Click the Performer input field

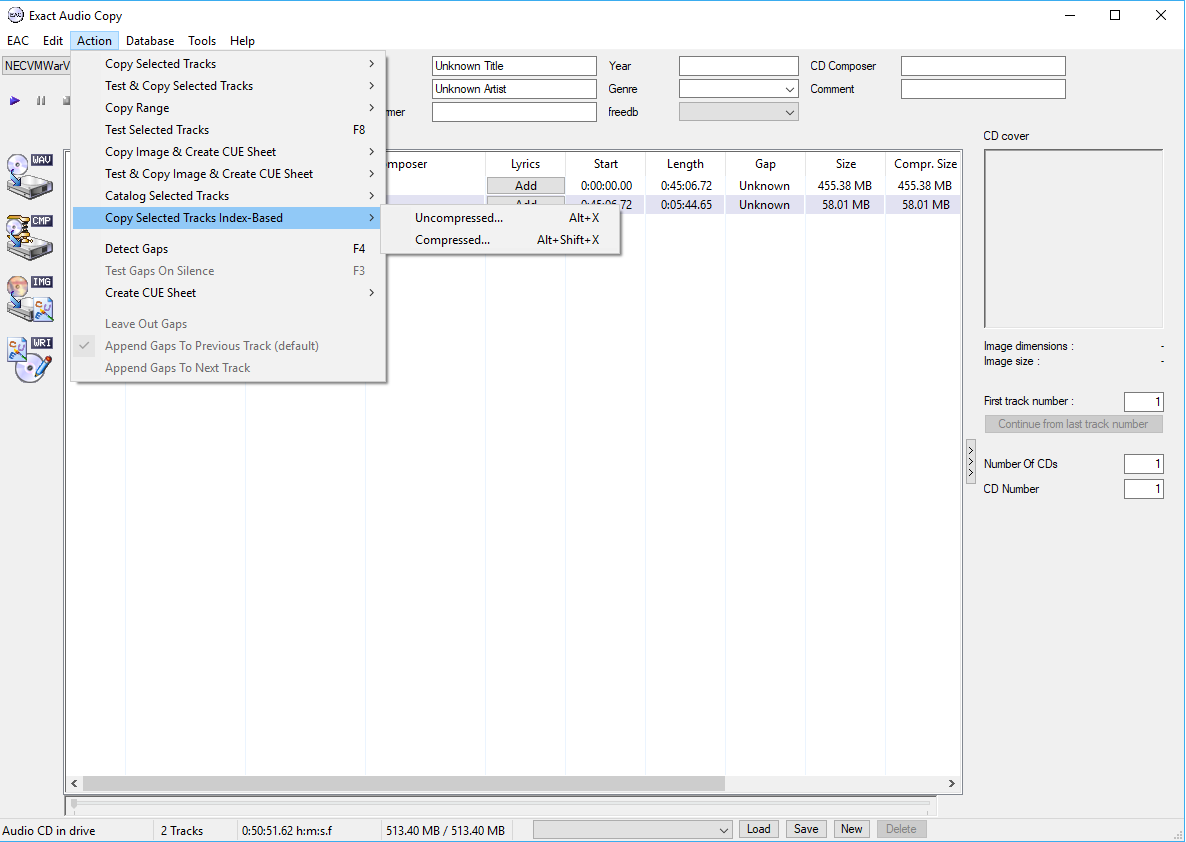[x=514, y=112]
